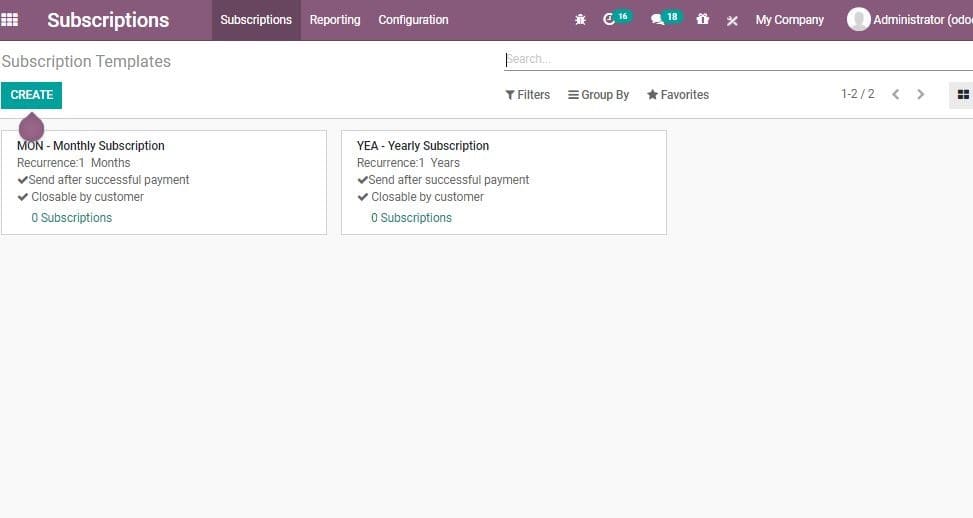
Task: Click the Administrator avatar
Action: coord(858,19)
